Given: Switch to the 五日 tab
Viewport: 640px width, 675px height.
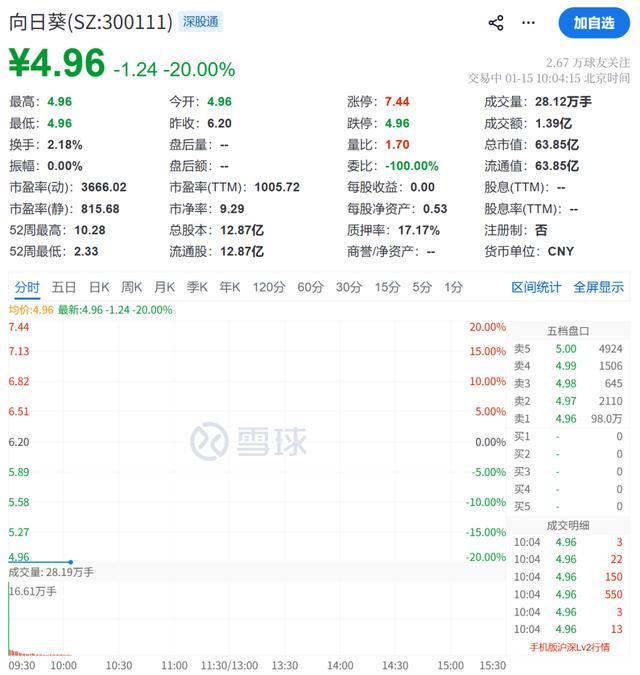Looking at the screenshot, I should [64, 287].
